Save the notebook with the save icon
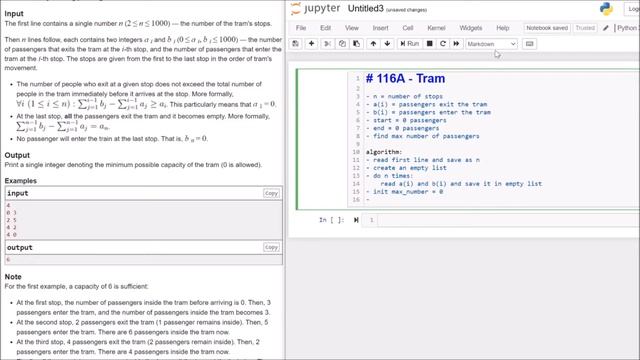The width and height of the screenshot is (640, 360). click(x=296, y=44)
